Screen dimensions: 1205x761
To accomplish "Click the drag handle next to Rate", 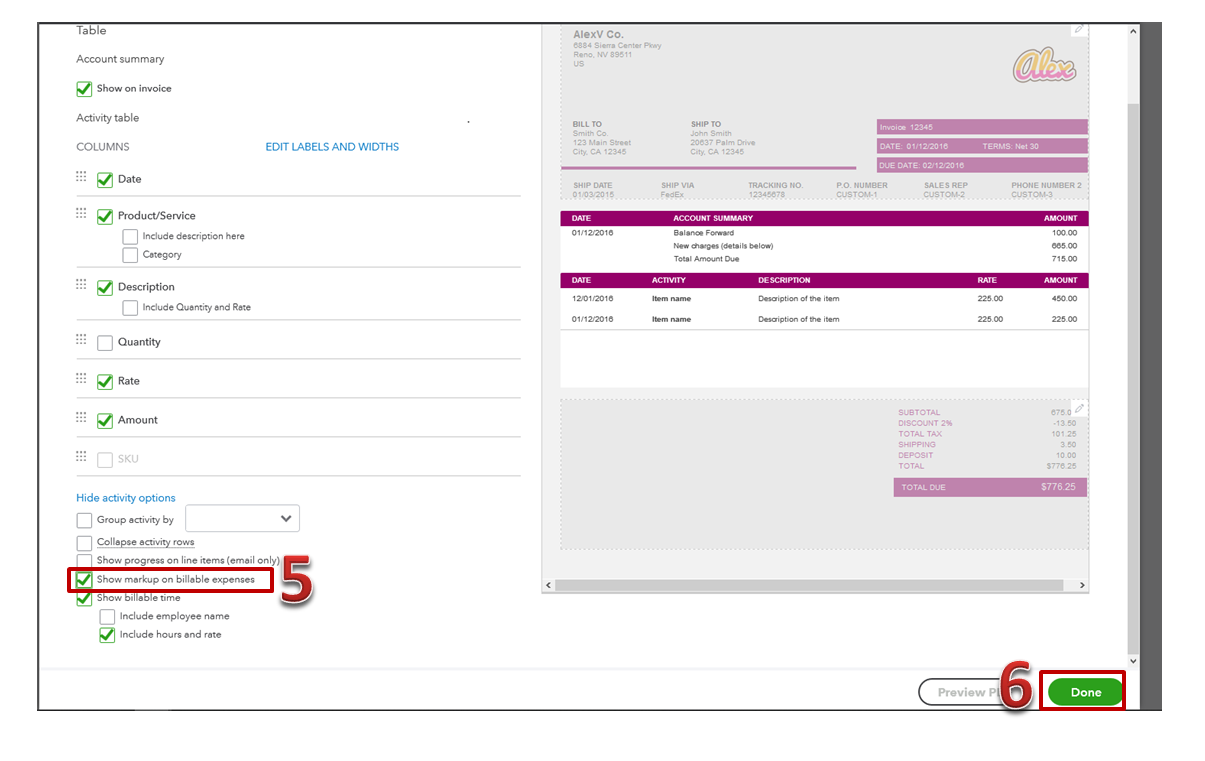I will 81,378.
